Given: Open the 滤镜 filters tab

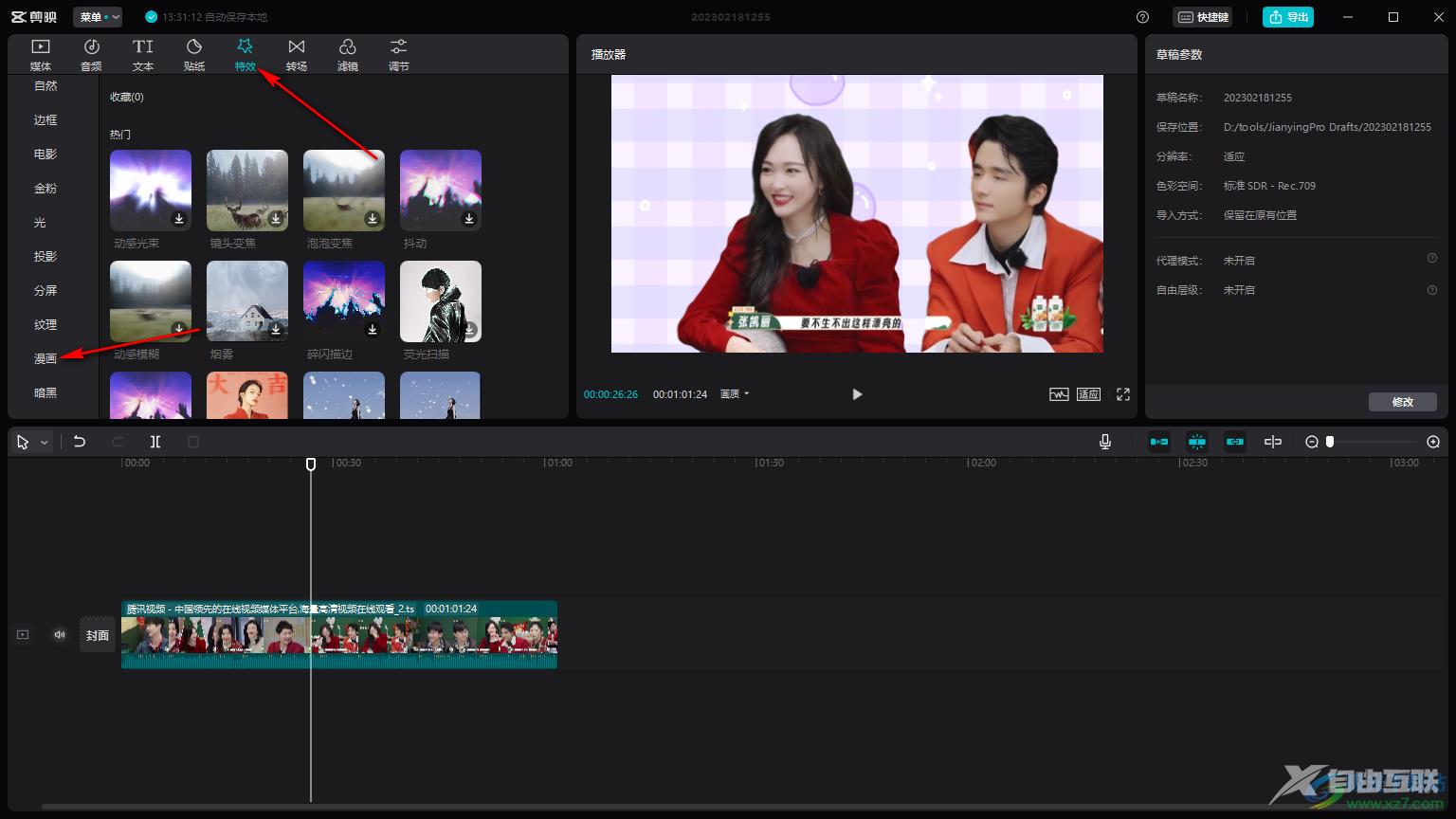Looking at the screenshot, I should tap(348, 55).
